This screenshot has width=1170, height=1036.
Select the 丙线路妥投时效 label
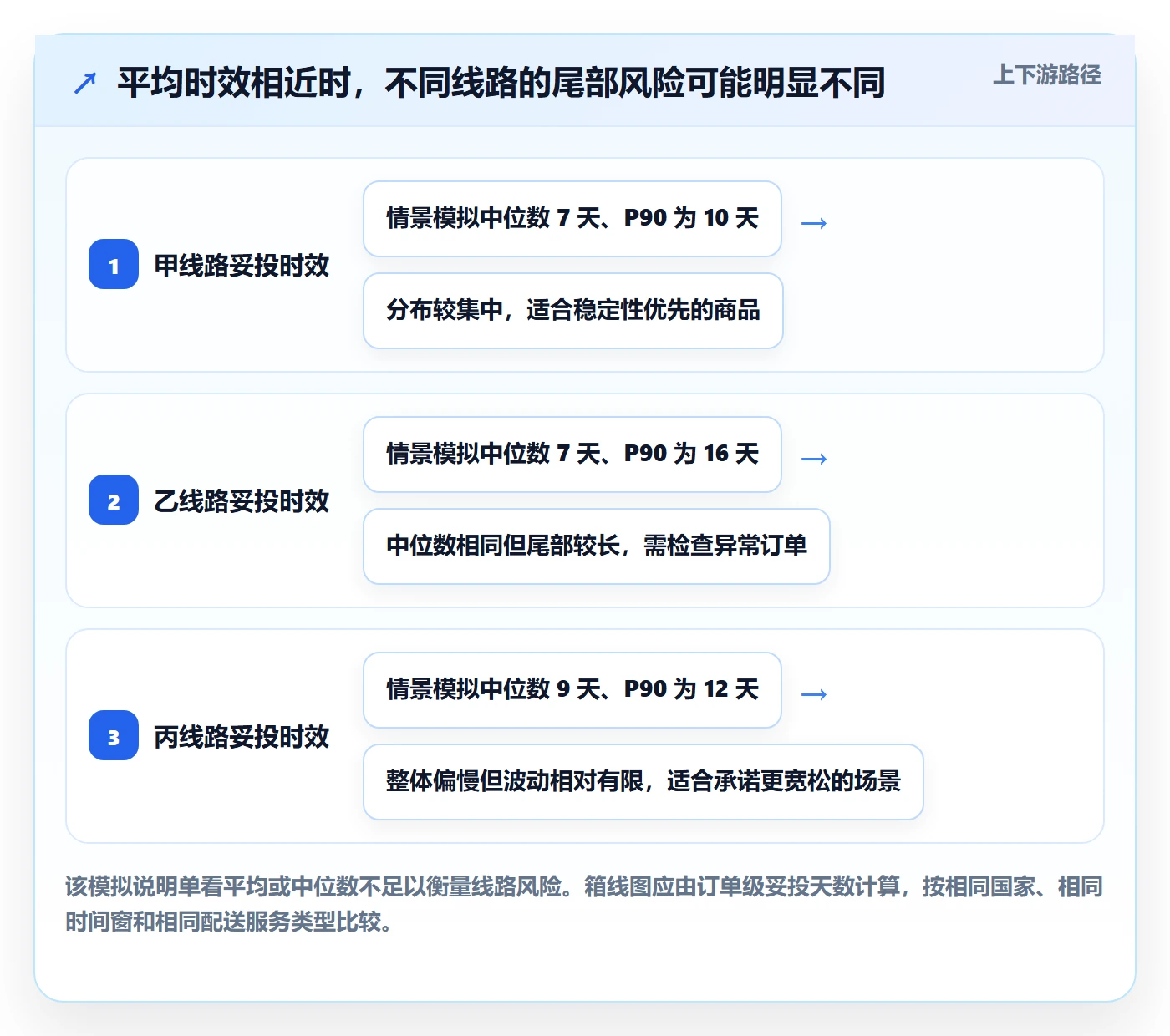[242, 737]
